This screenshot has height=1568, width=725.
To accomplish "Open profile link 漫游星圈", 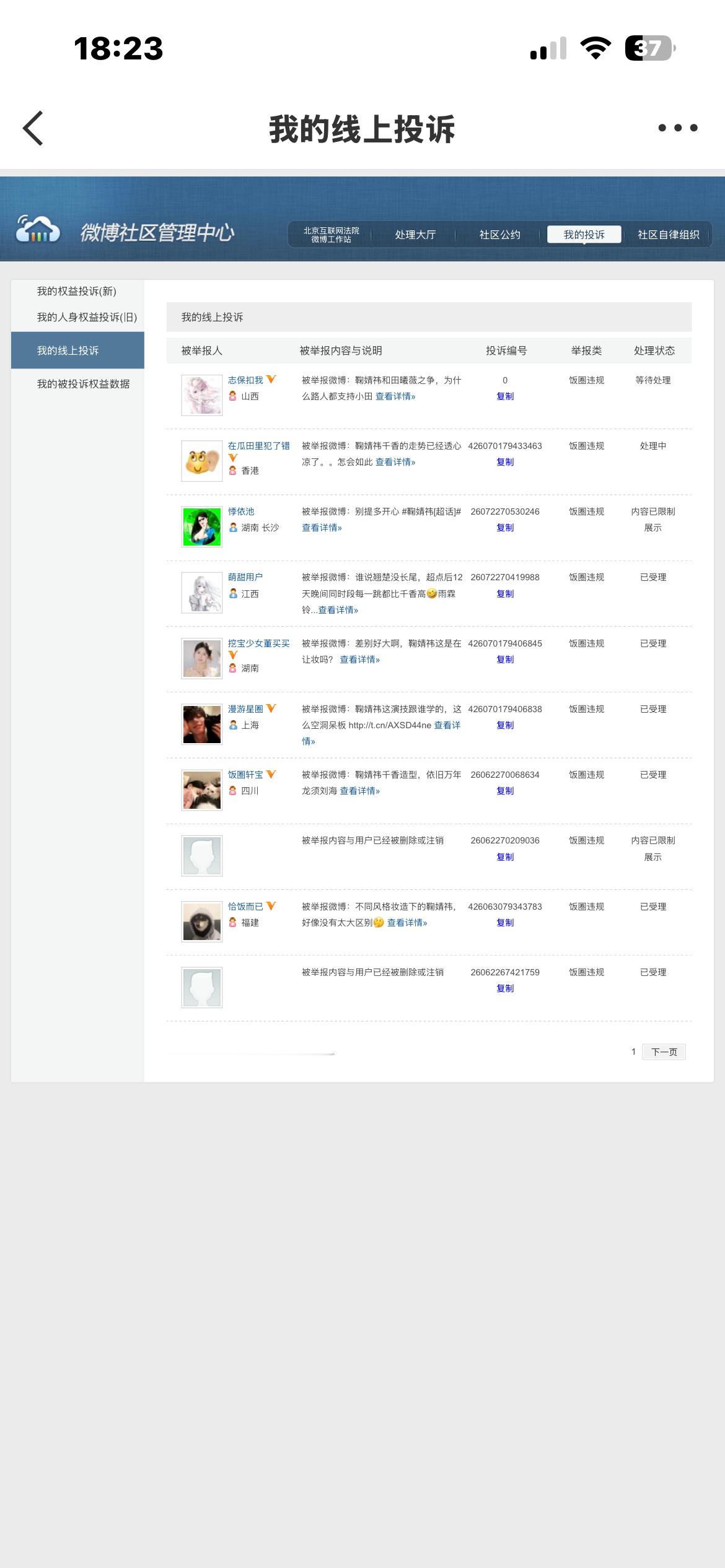I will (245, 709).
